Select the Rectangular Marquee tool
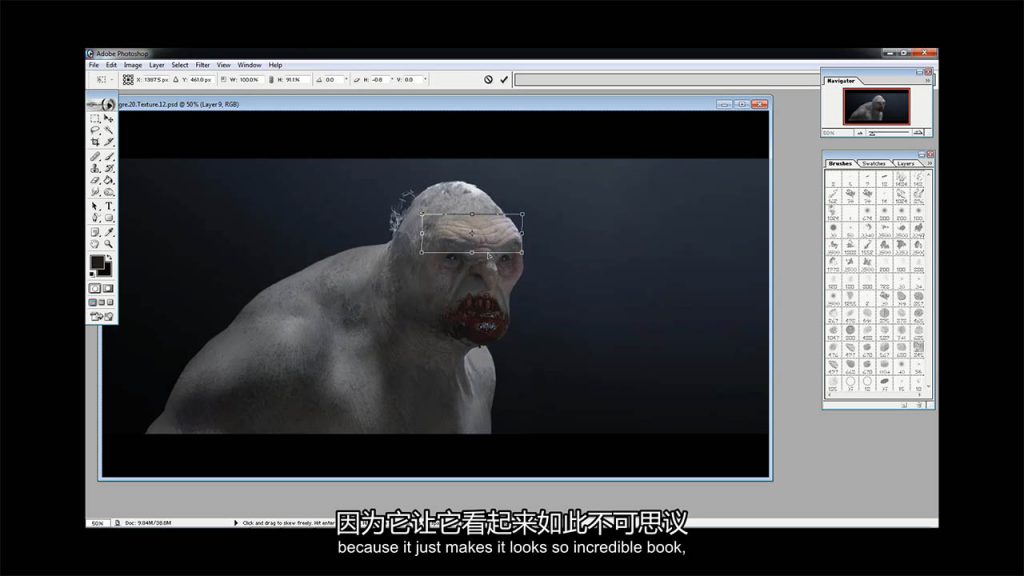 click(95, 119)
